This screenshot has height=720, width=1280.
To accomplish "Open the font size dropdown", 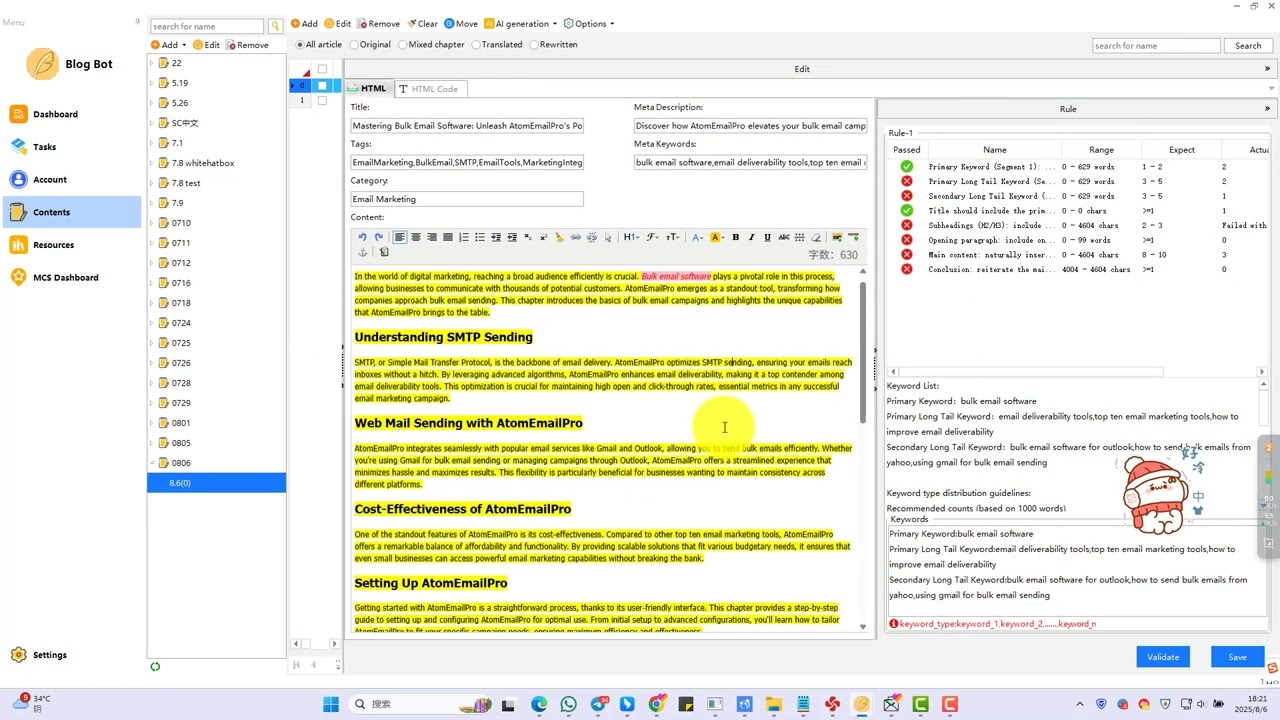I will coord(673,237).
